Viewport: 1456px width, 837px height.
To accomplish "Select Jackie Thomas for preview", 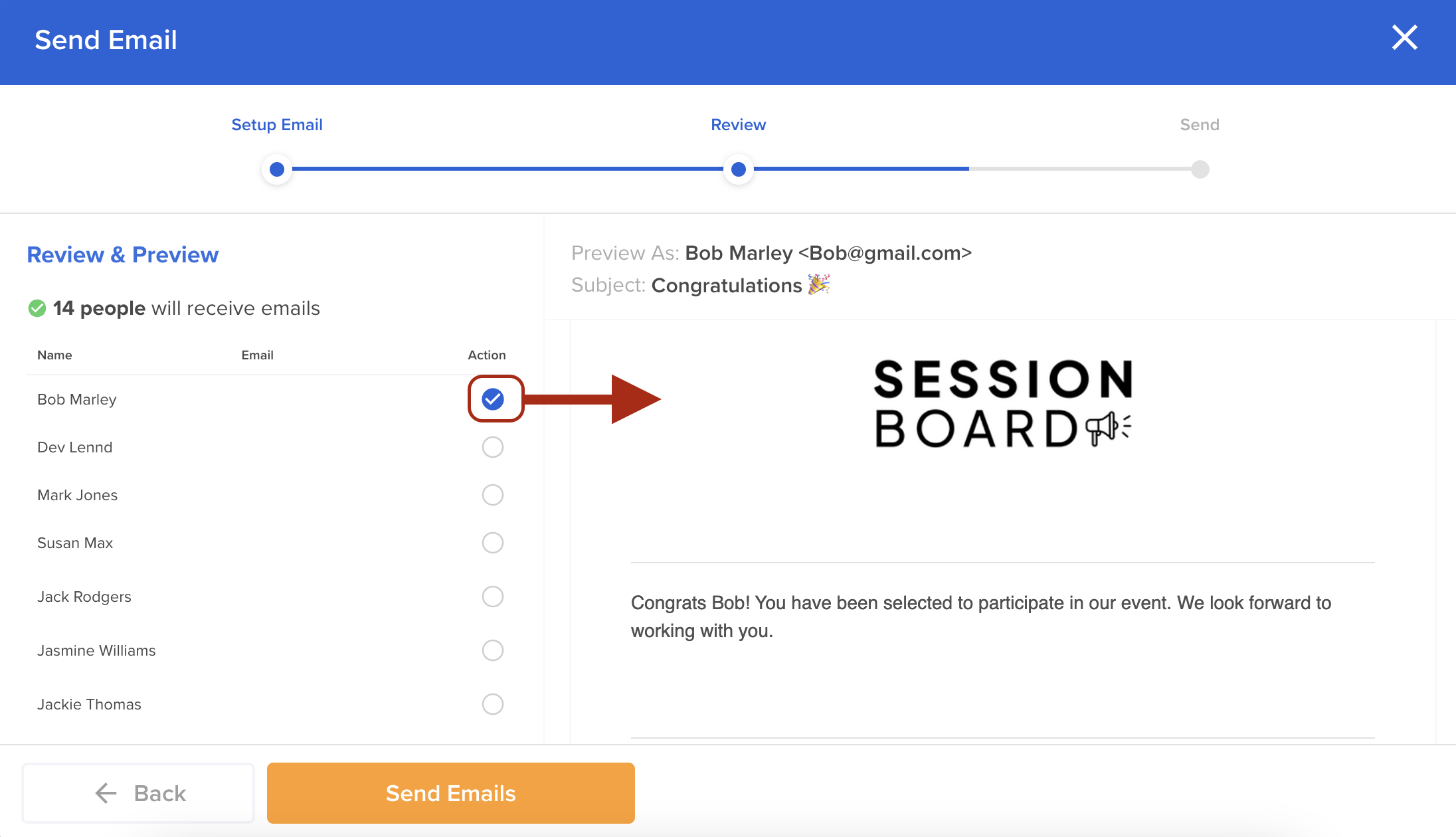I will tap(493, 704).
